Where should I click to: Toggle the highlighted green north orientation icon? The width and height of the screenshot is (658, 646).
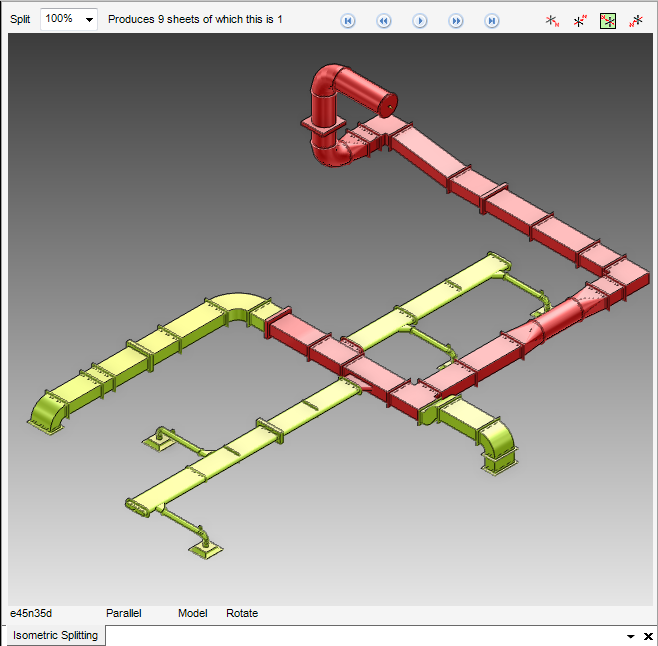pos(608,21)
